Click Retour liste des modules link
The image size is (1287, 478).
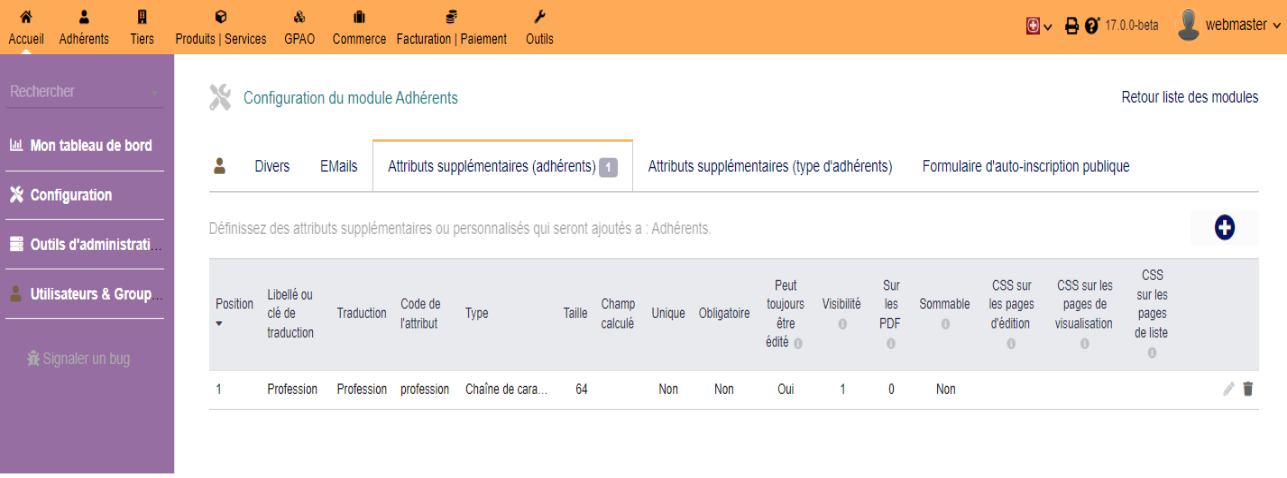coord(1190,97)
